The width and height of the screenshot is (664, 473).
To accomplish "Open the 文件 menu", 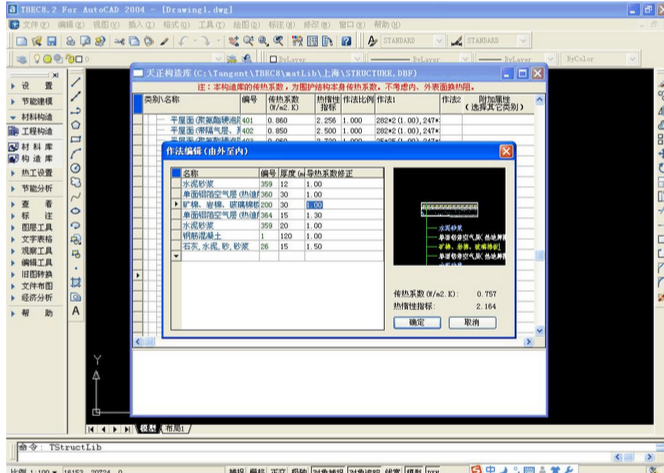I will 35,25.
